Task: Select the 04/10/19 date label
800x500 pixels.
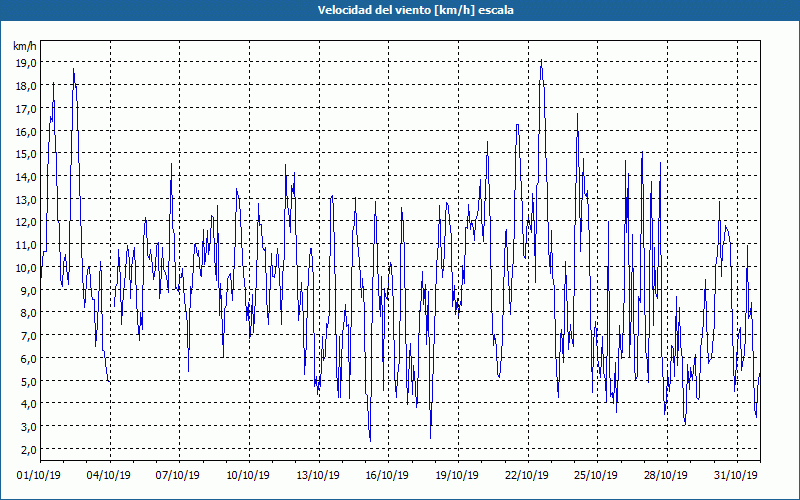Action: (x=109, y=475)
